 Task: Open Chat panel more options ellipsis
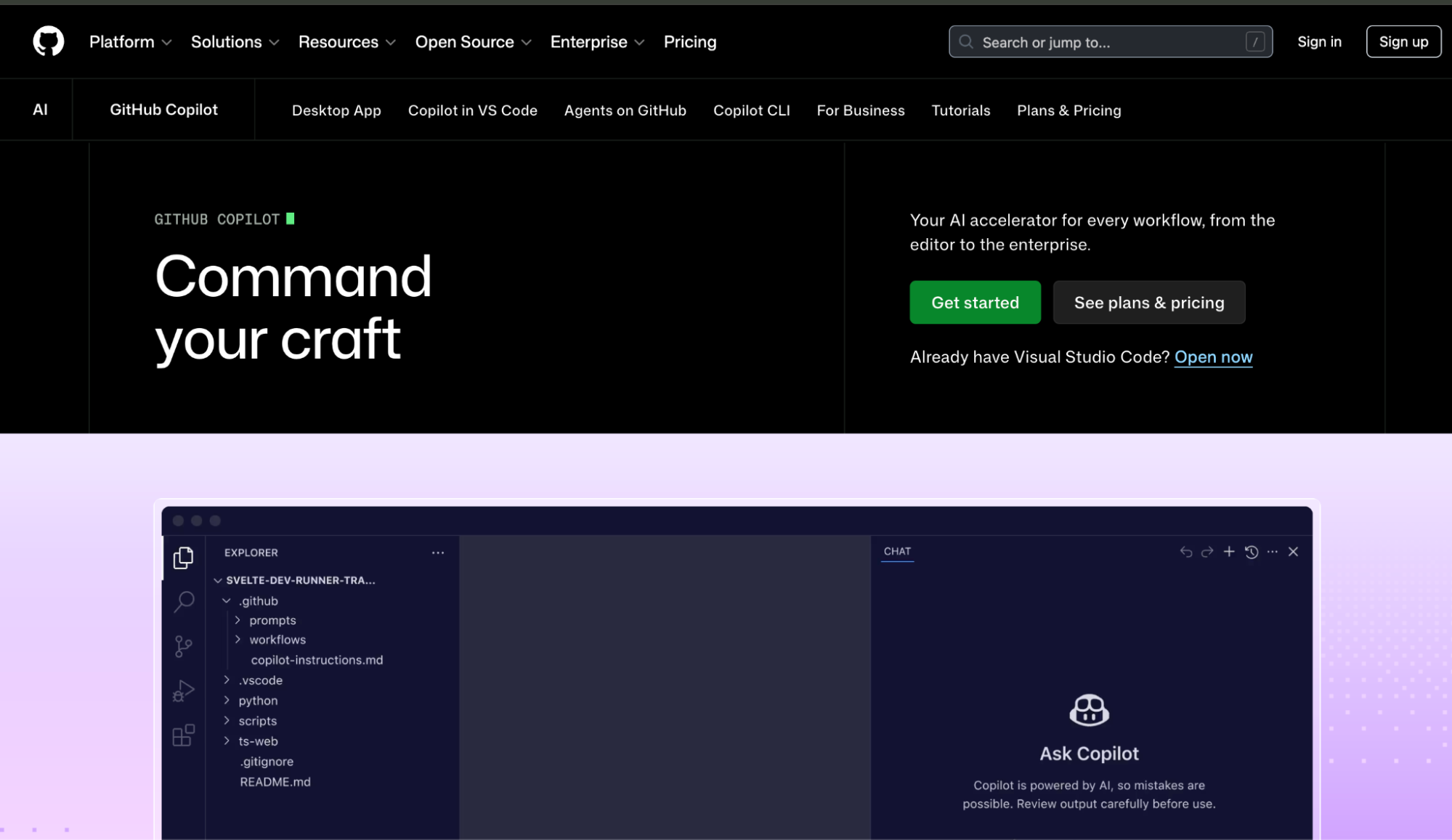click(1273, 552)
